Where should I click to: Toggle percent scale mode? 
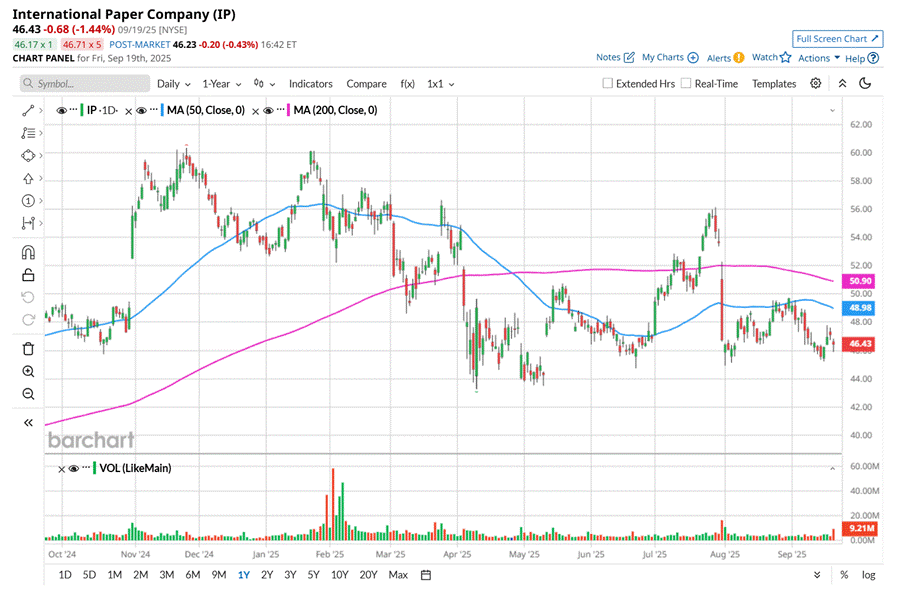pos(844,575)
